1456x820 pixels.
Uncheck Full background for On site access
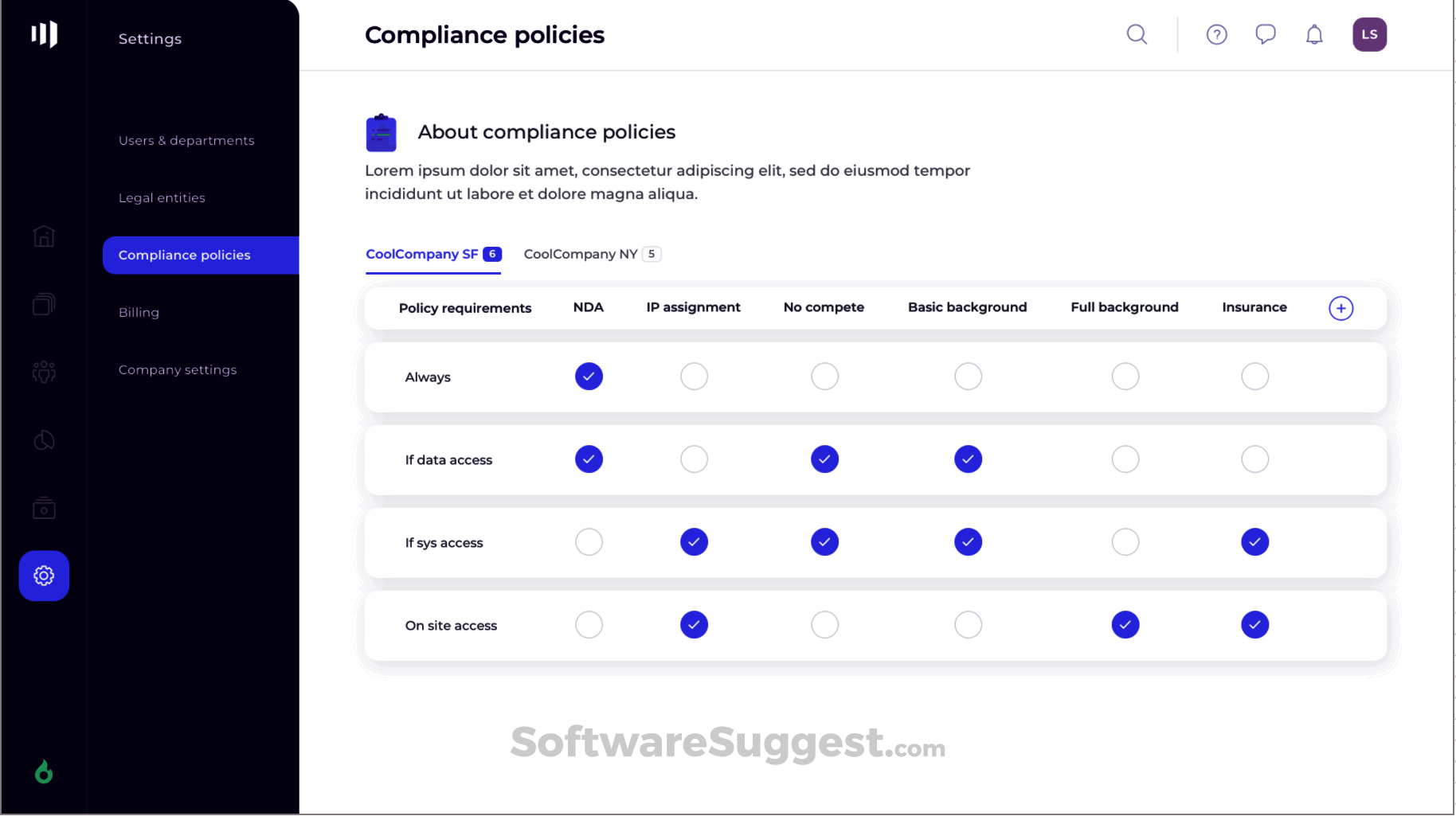(x=1125, y=625)
